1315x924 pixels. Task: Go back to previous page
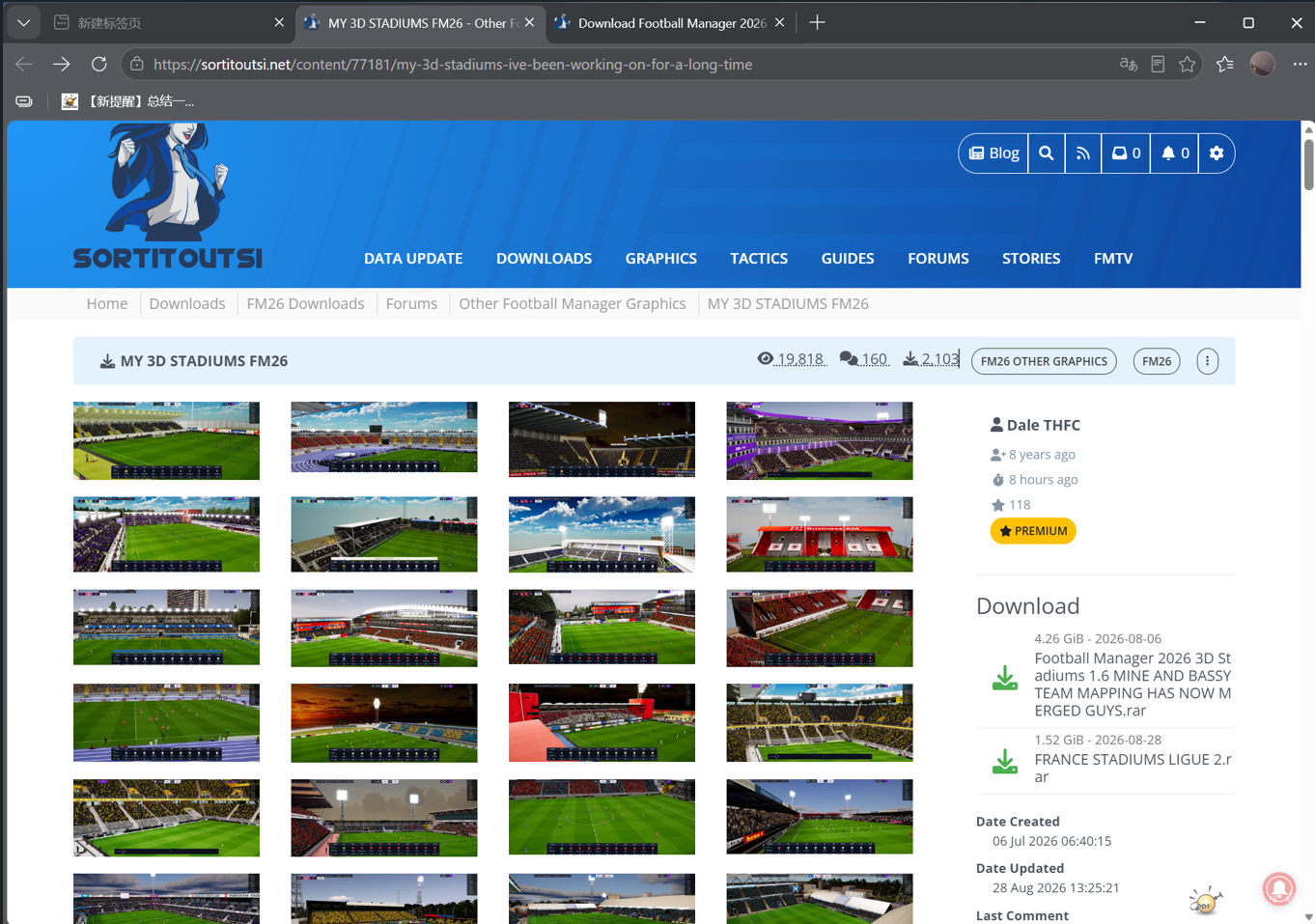[24, 65]
